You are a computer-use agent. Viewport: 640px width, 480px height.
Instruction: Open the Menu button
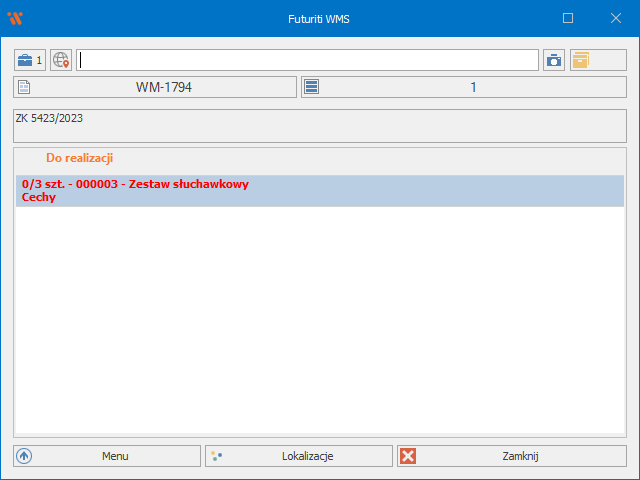[108, 456]
